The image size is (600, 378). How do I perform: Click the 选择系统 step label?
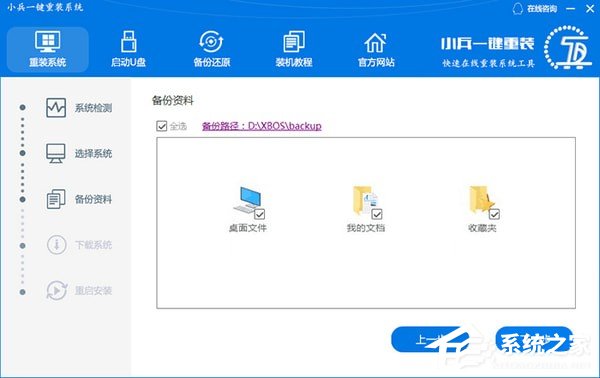93,154
